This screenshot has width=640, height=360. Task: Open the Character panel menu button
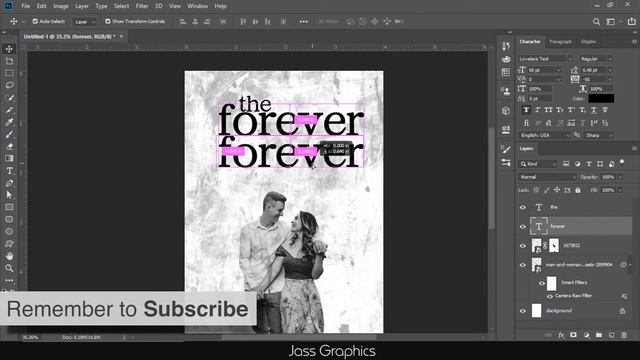(x=634, y=42)
